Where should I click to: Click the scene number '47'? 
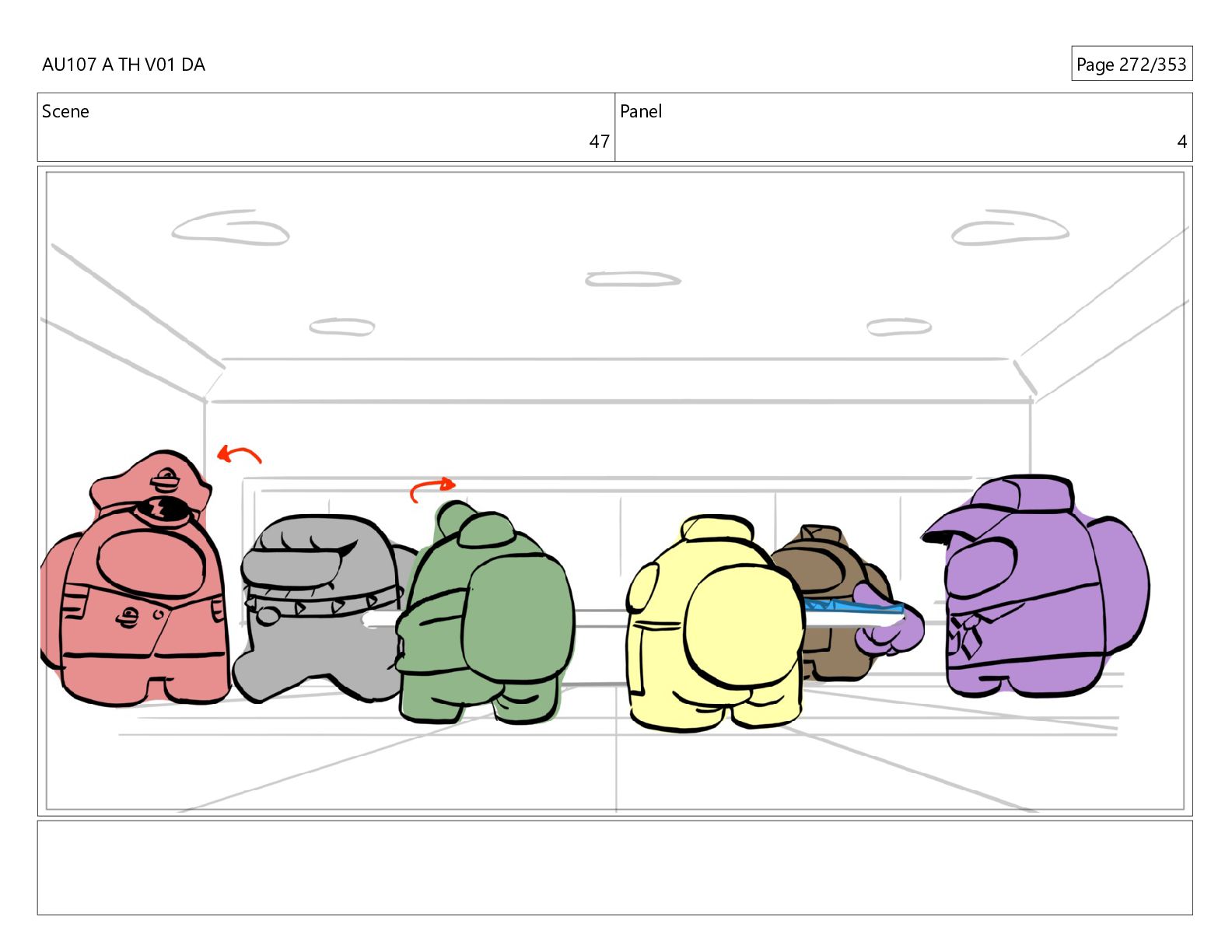599,142
